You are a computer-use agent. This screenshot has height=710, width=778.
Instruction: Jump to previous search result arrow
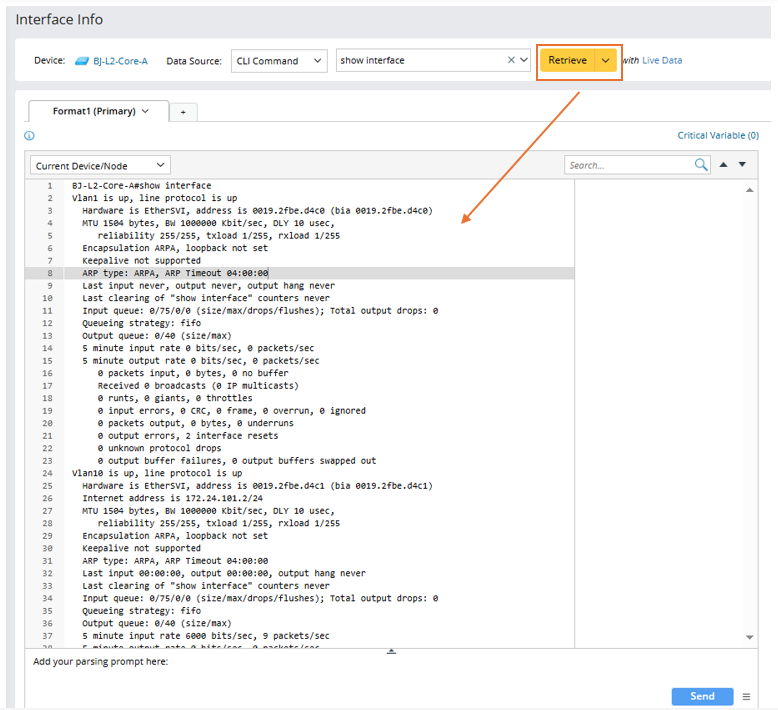(723, 165)
